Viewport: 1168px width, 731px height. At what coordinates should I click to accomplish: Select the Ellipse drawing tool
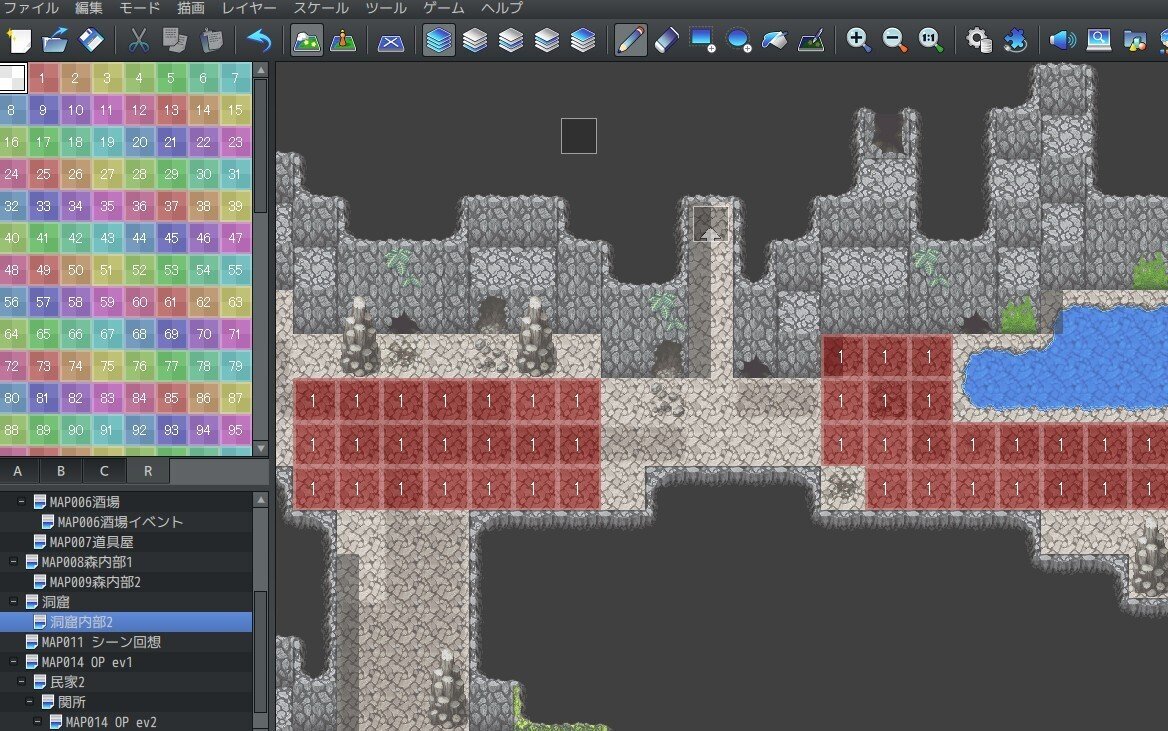tap(738, 39)
